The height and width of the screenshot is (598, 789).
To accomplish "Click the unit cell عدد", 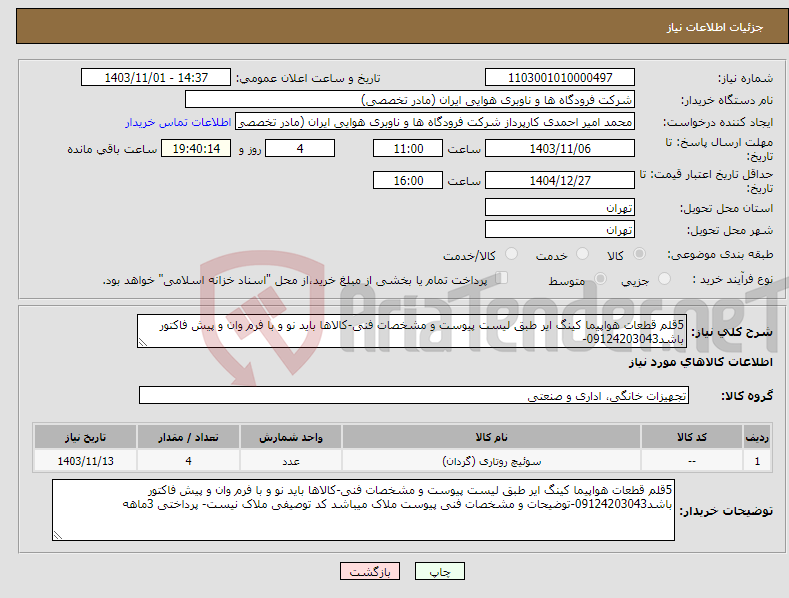I will (291, 461).
